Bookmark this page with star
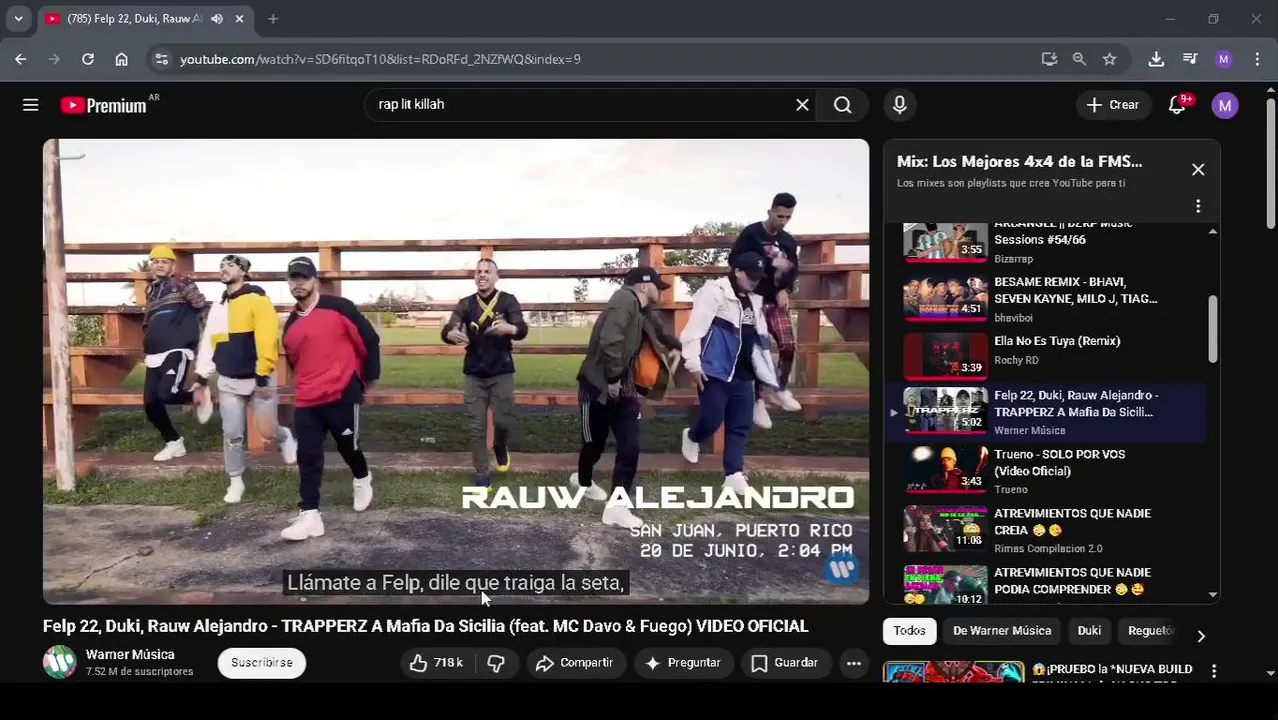1278x720 pixels. tap(1109, 59)
